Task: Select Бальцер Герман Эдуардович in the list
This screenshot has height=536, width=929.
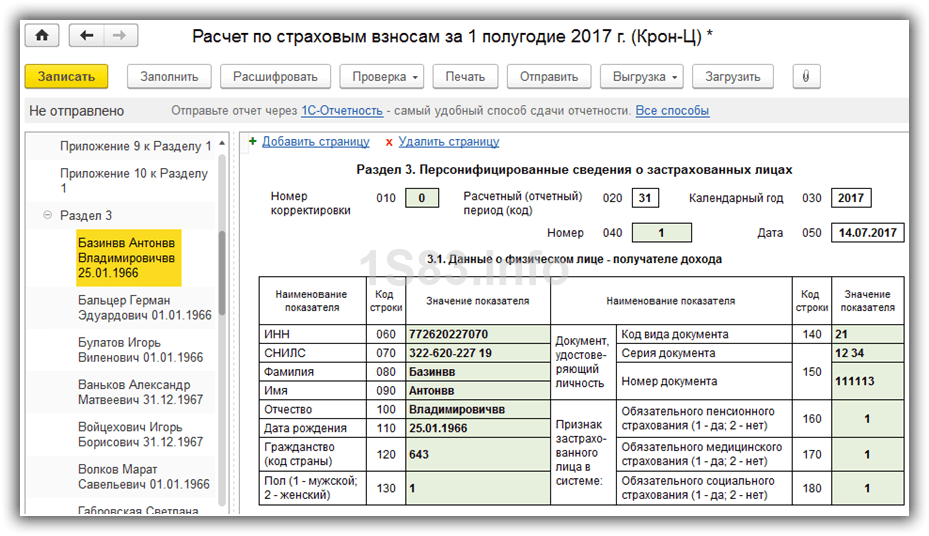Action: (145, 308)
